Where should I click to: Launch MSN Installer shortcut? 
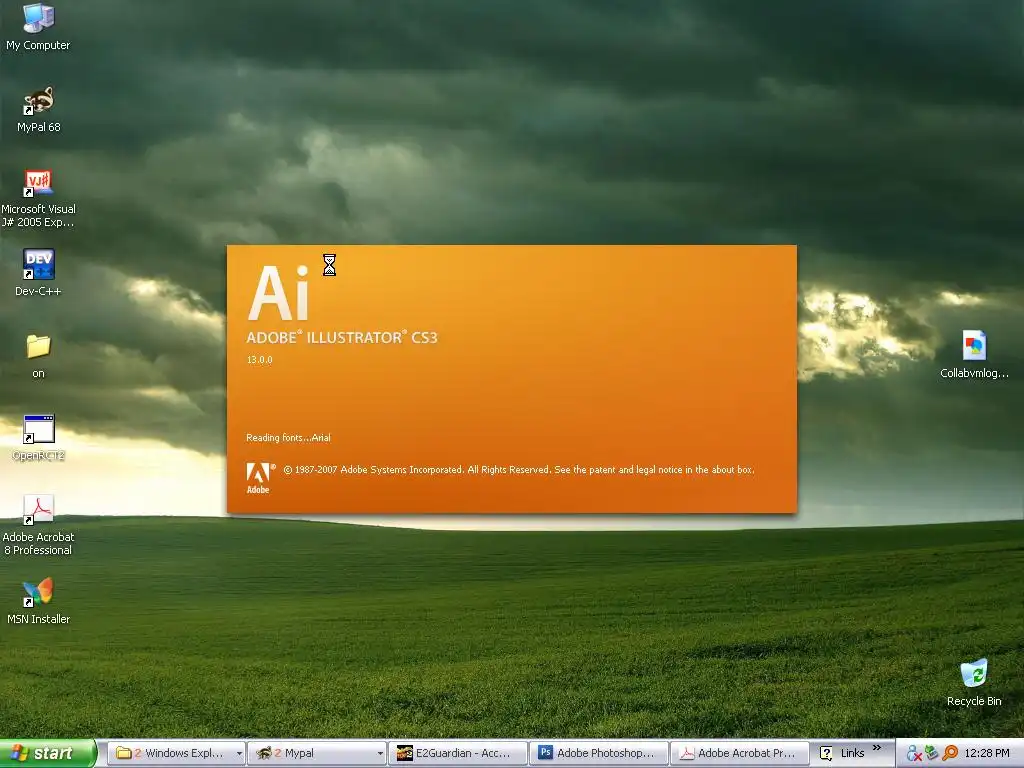tap(38, 601)
